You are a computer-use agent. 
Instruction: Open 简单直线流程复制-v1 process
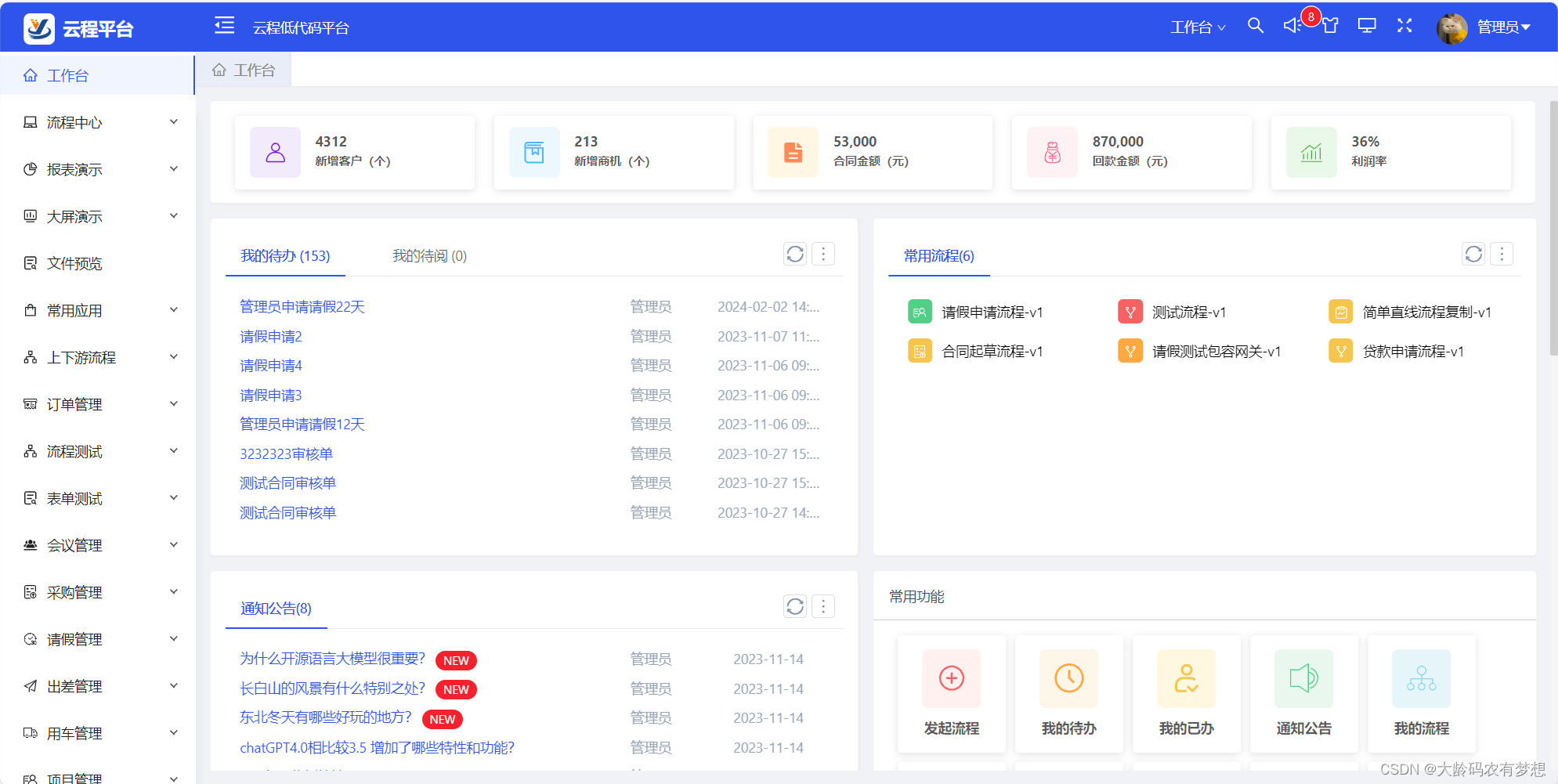1410,312
